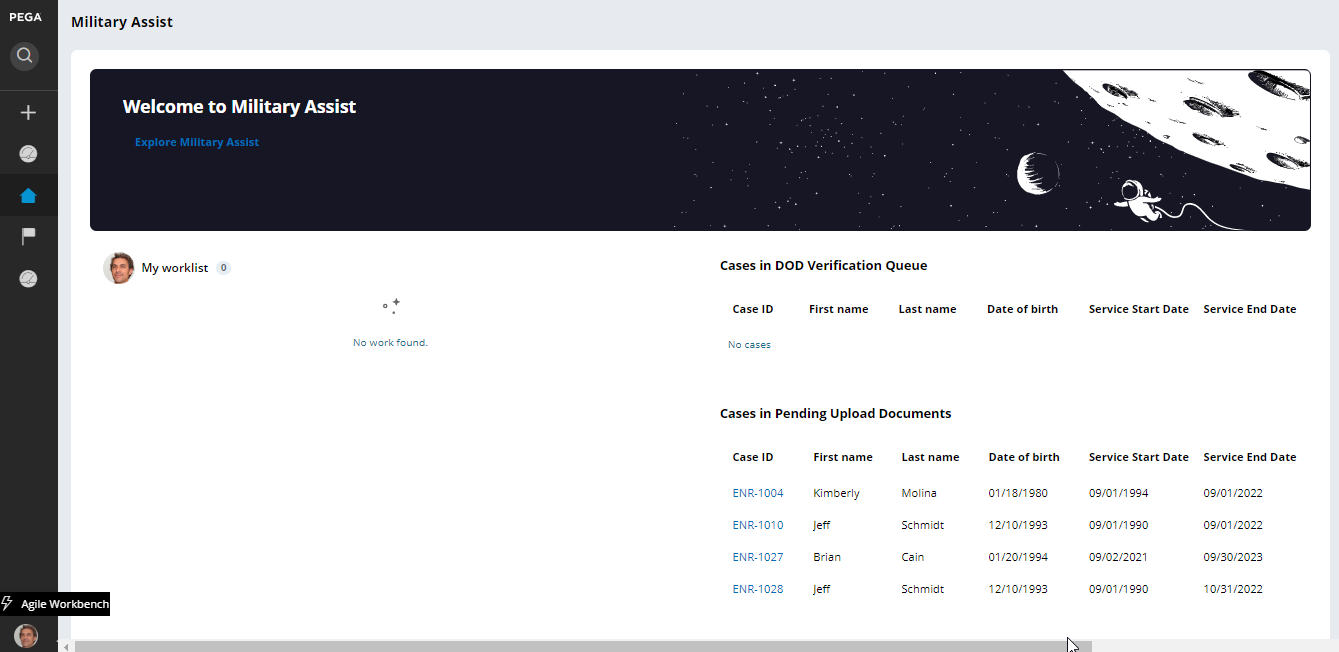Click the Military Assist page title

pyautogui.click(x=122, y=22)
